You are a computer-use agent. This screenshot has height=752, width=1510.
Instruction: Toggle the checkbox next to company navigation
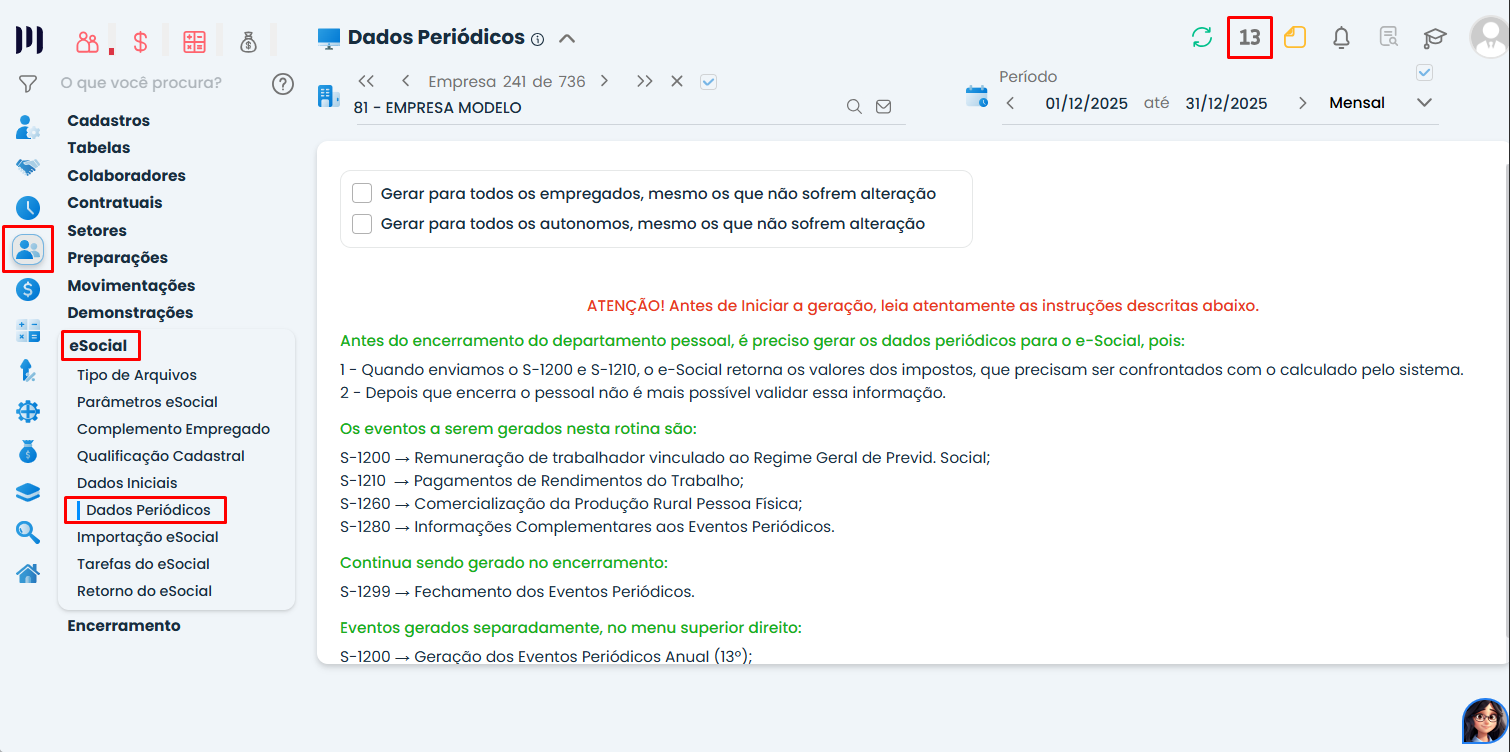[709, 82]
